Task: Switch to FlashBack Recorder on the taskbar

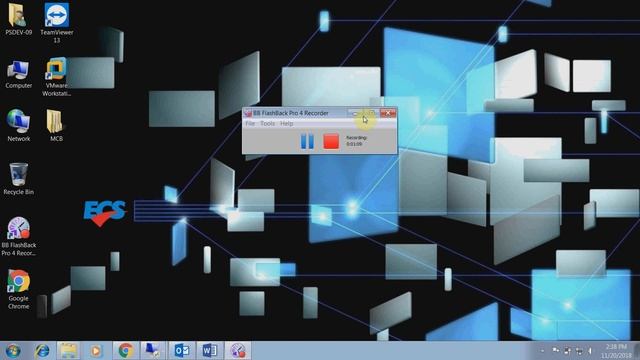Action: (238, 351)
